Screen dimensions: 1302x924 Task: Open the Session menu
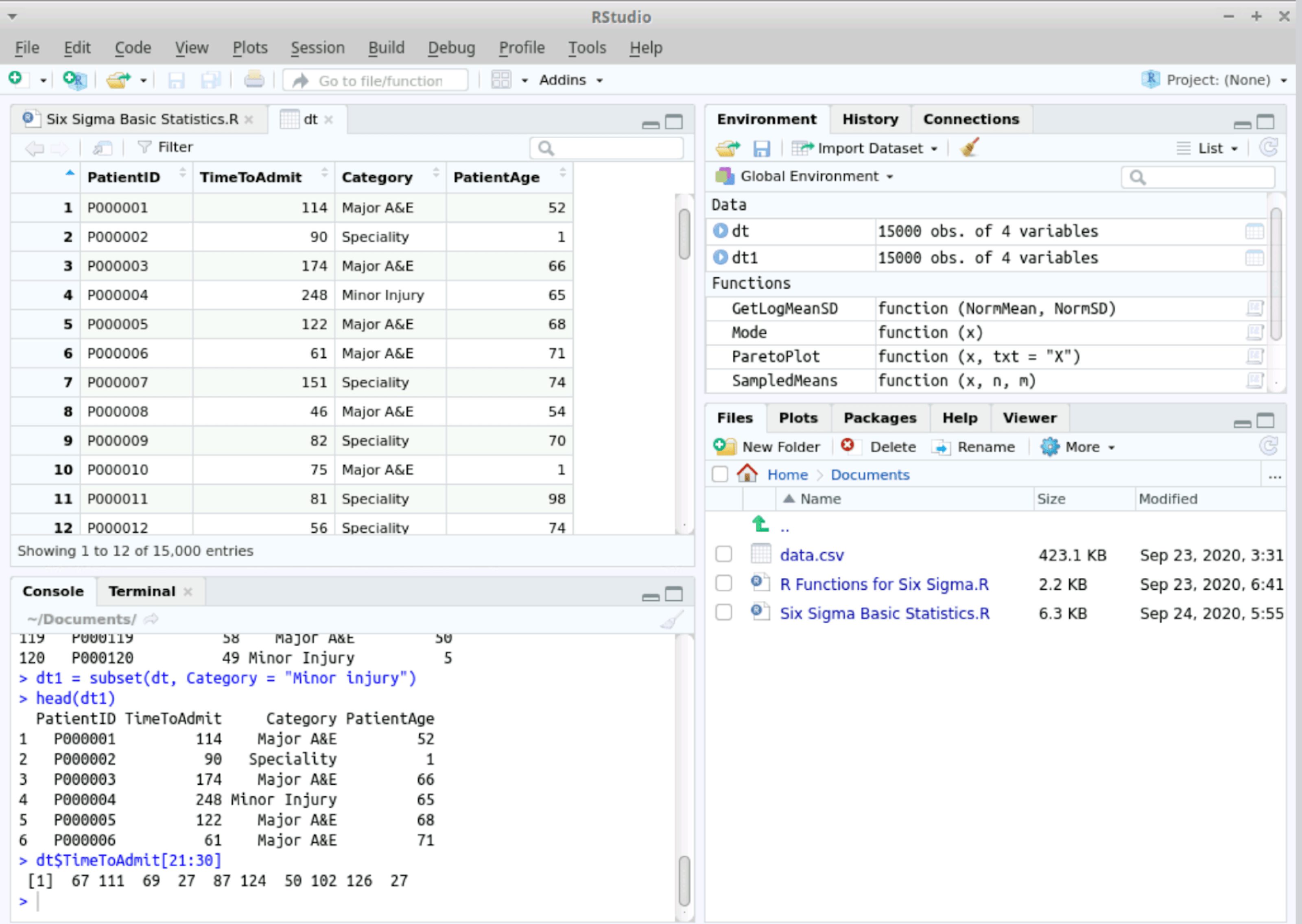pyautogui.click(x=317, y=48)
